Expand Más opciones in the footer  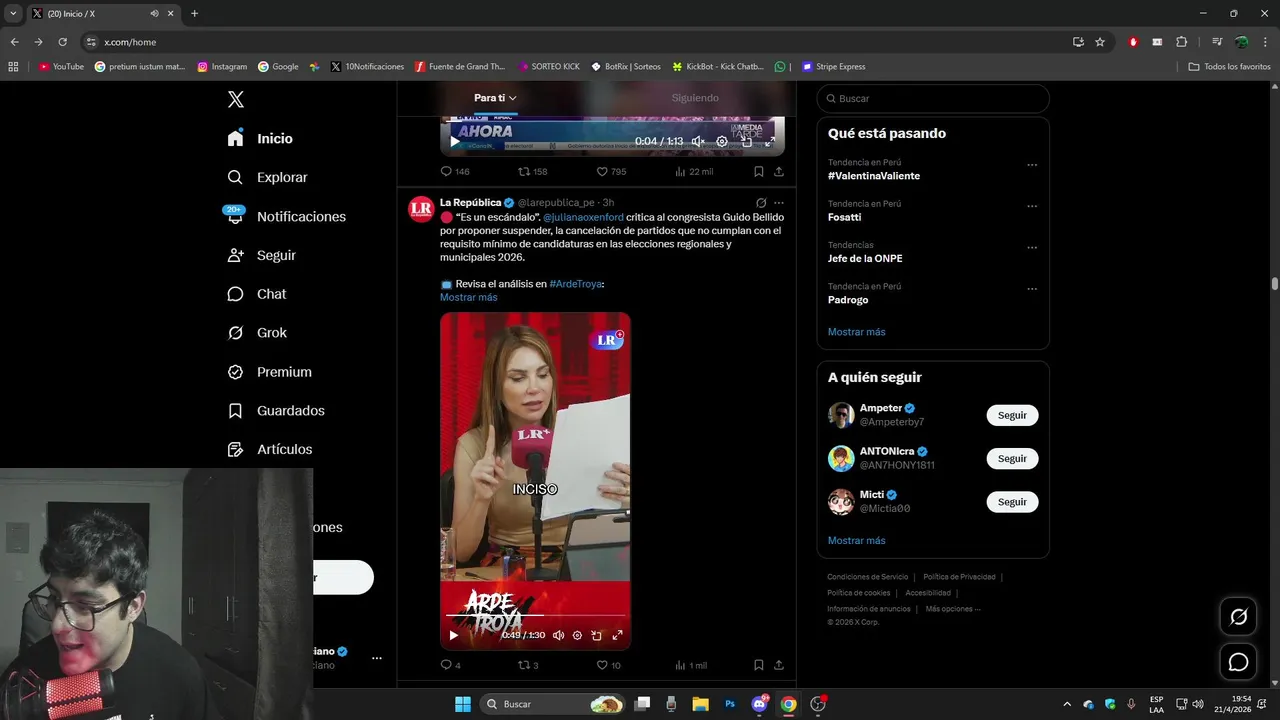click(x=953, y=609)
